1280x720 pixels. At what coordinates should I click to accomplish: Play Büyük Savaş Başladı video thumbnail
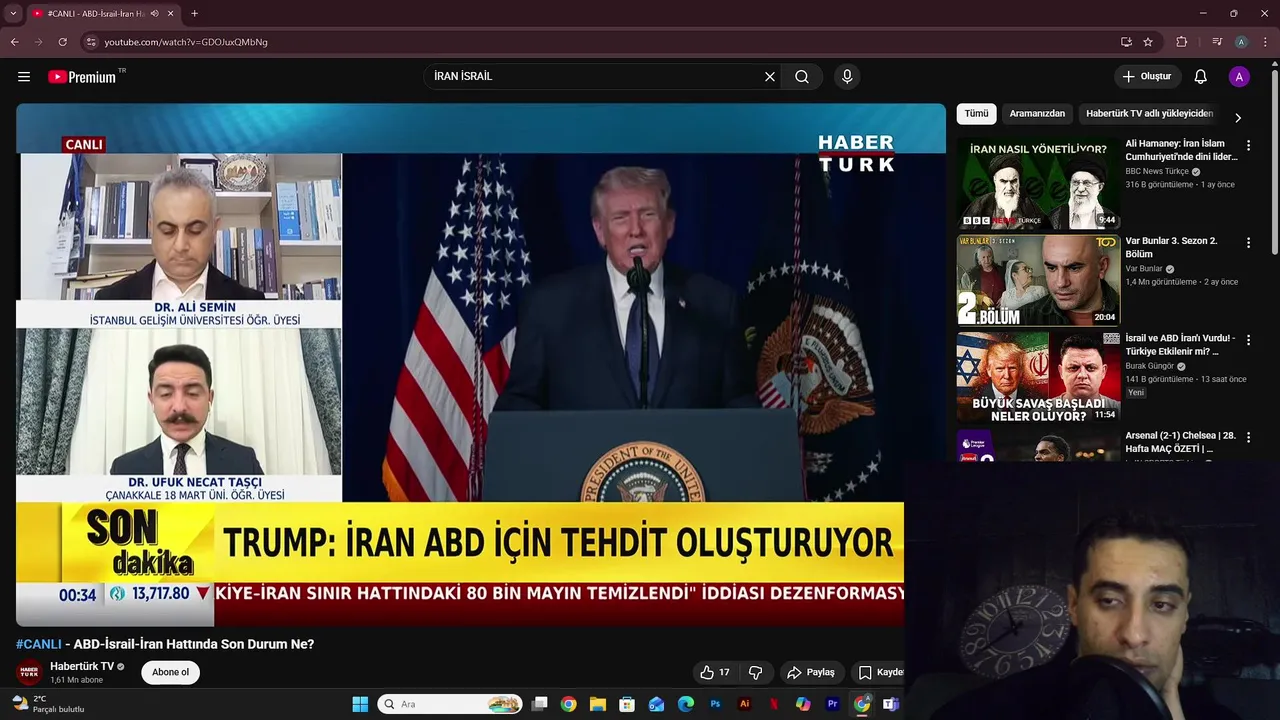point(1038,378)
